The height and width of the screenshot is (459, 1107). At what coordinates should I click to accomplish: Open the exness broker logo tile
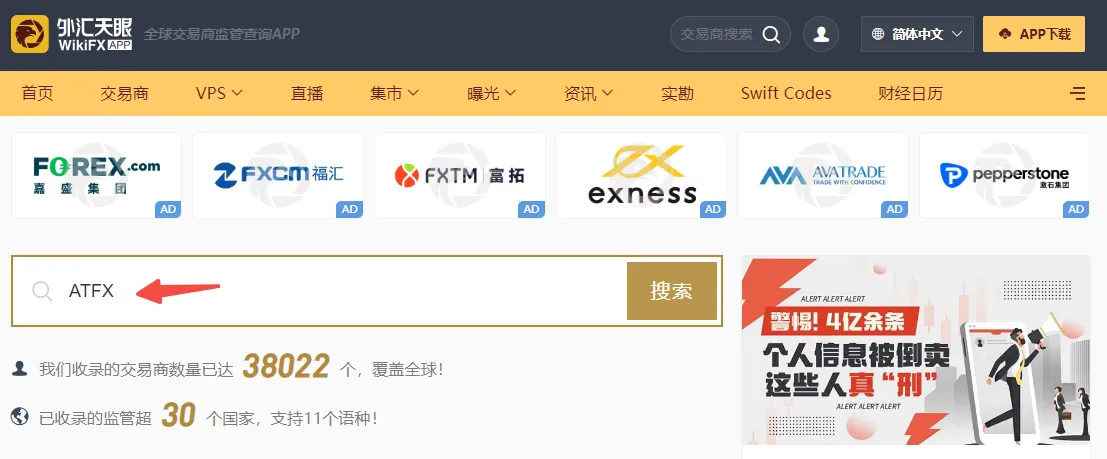(642, 175)
